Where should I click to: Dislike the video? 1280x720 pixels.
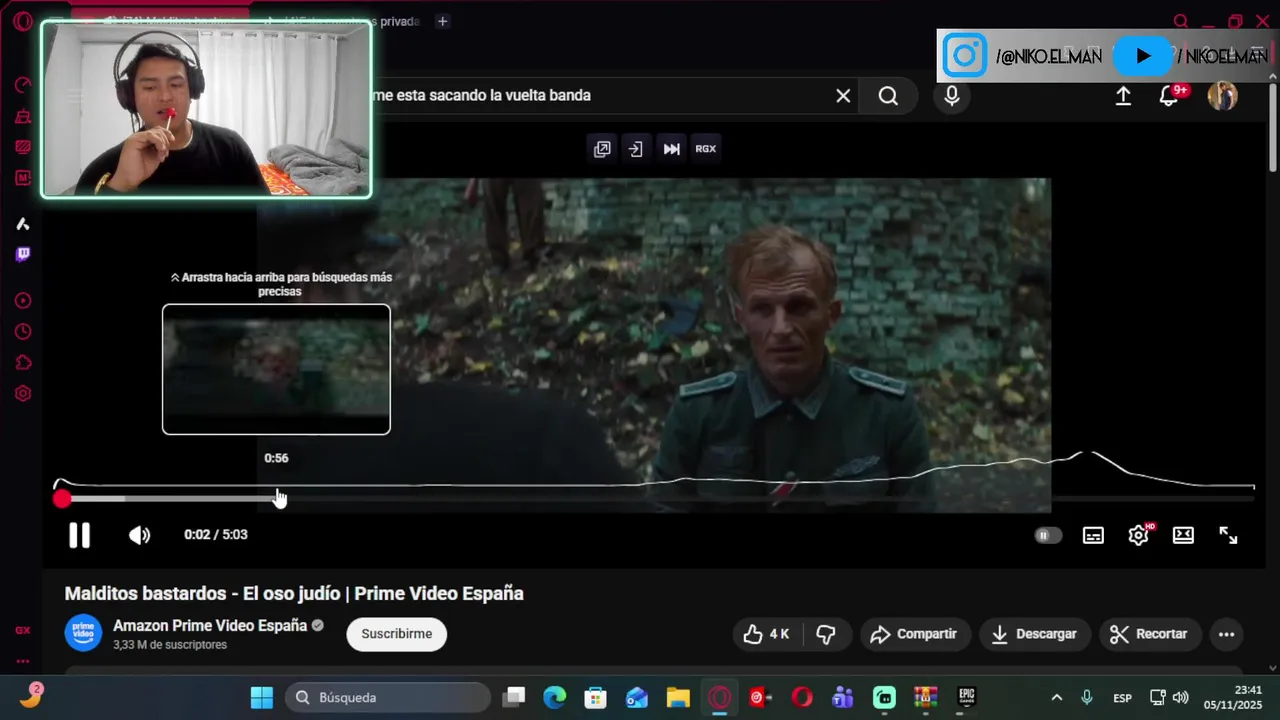pos(826,634)
